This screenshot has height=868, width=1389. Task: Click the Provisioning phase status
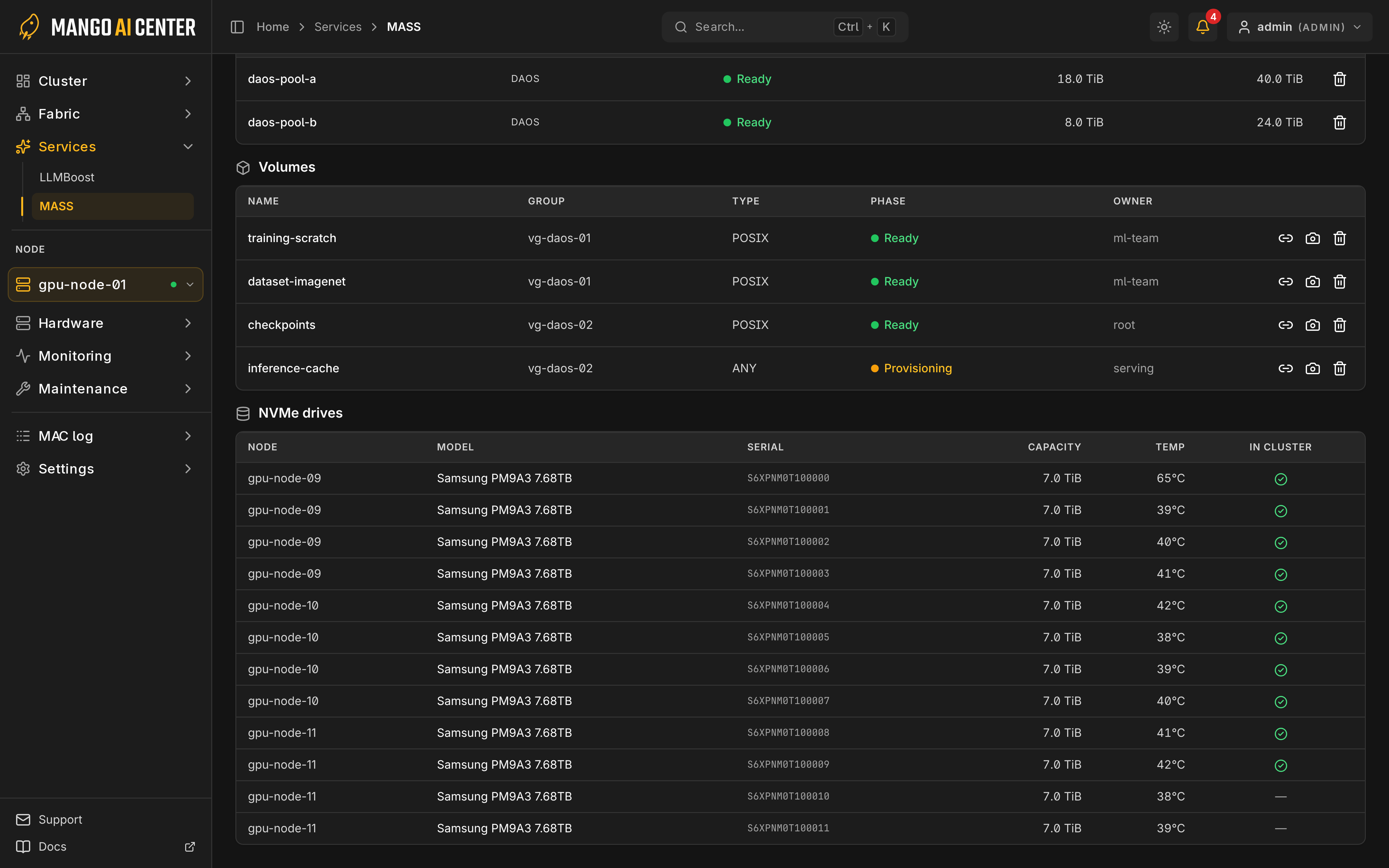(911, 368)
